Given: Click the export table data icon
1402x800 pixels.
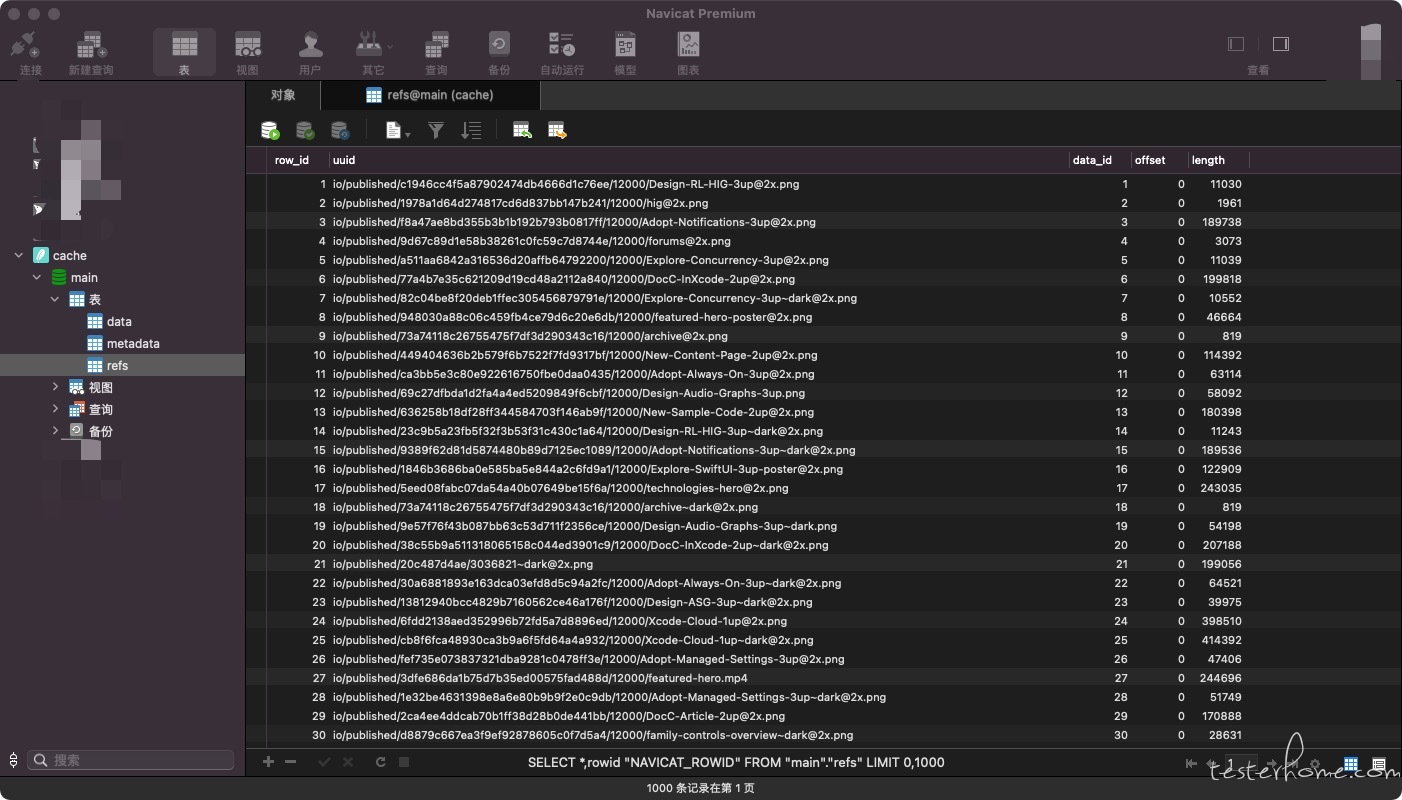Looking at the screenshot, I should [x=557, y=130].
